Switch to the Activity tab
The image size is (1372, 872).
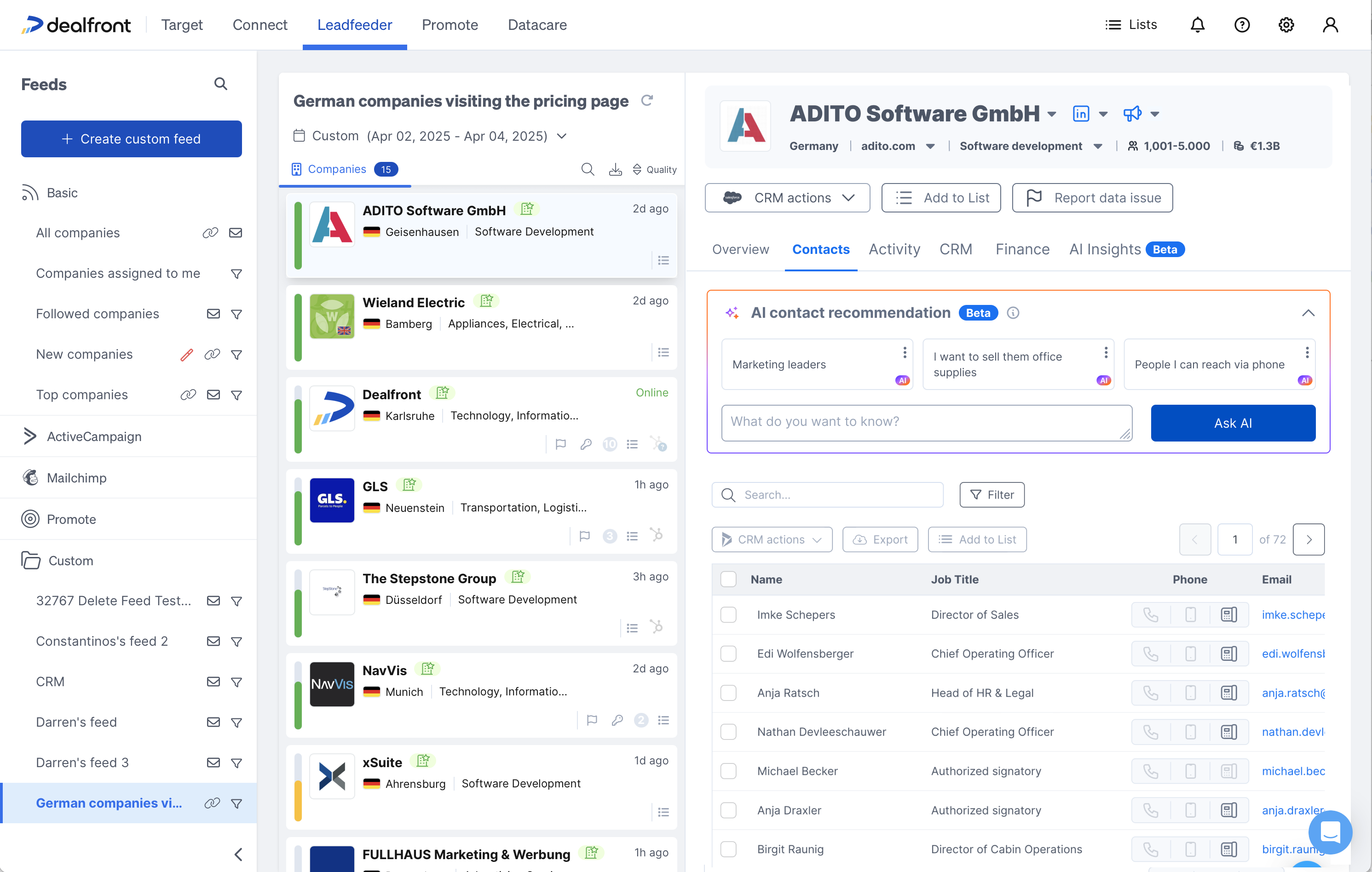coord(894,249)
